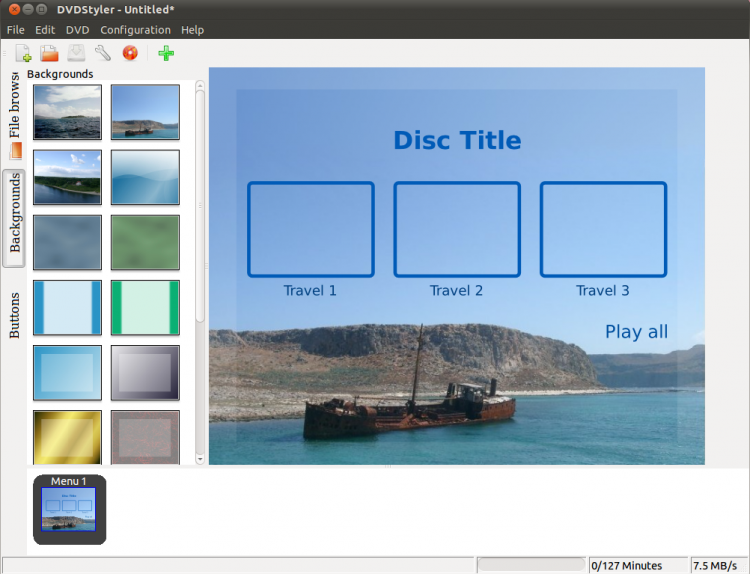
Task: Open the DVD menu
Action: point(77,30)
